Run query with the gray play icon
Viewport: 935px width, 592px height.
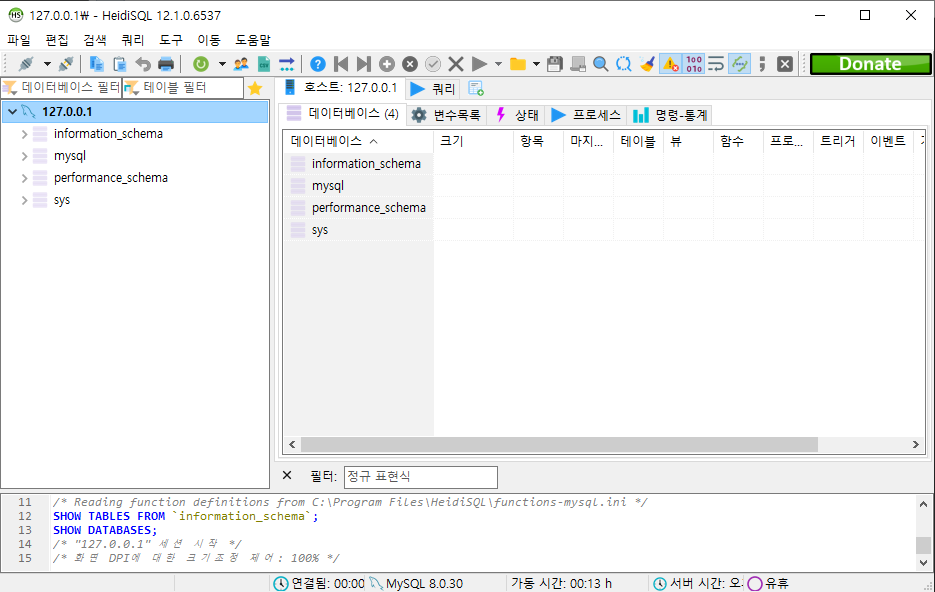click(479, 64)
